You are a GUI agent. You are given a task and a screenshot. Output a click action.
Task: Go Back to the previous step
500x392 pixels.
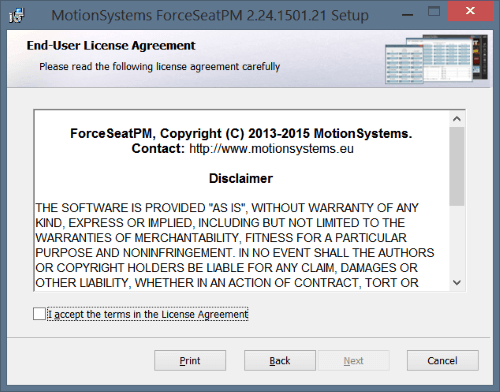280,360
